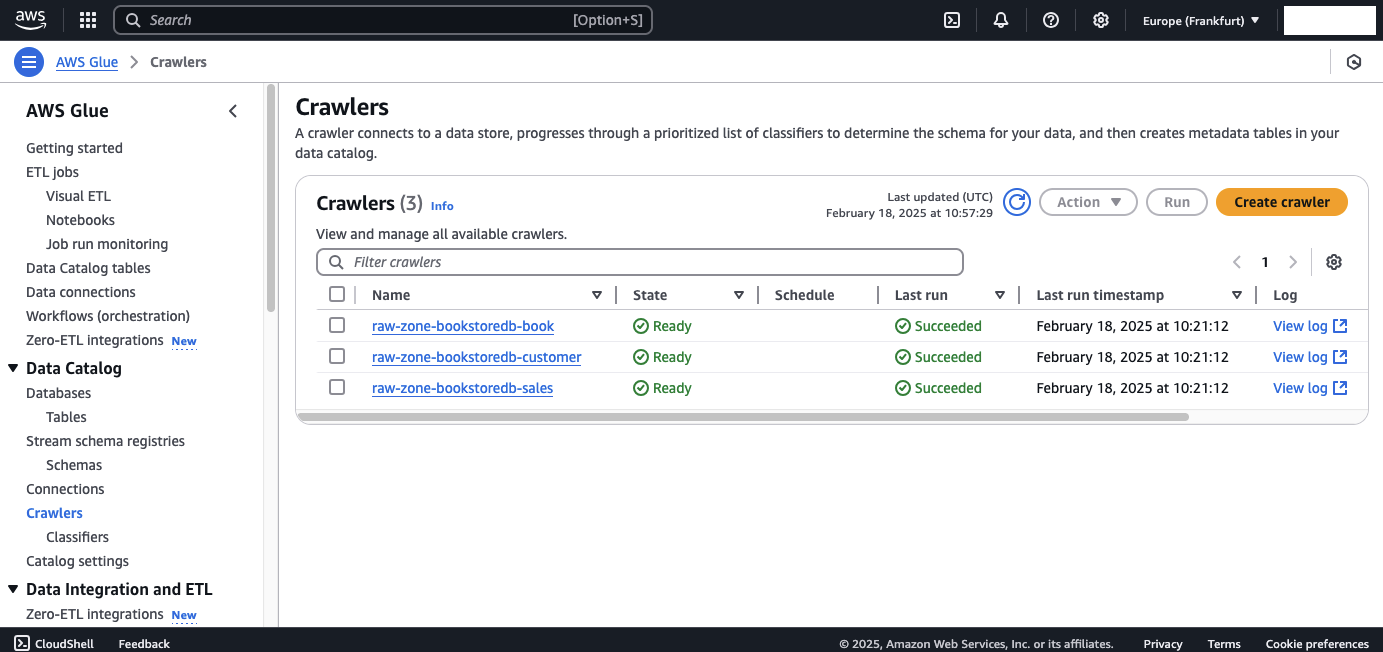
Task: Open the recently visited history icon
Action: tap(1354, 61)
